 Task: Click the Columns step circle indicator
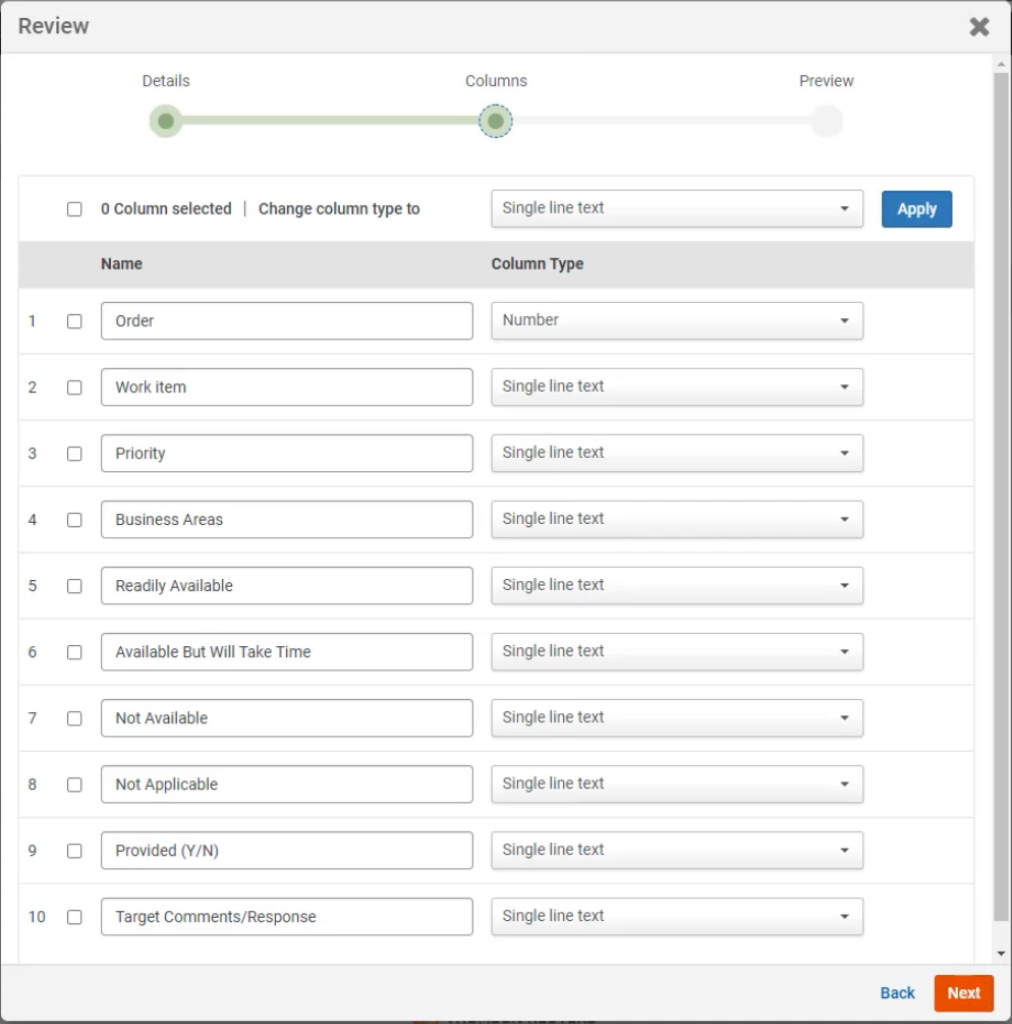[495, 122]
